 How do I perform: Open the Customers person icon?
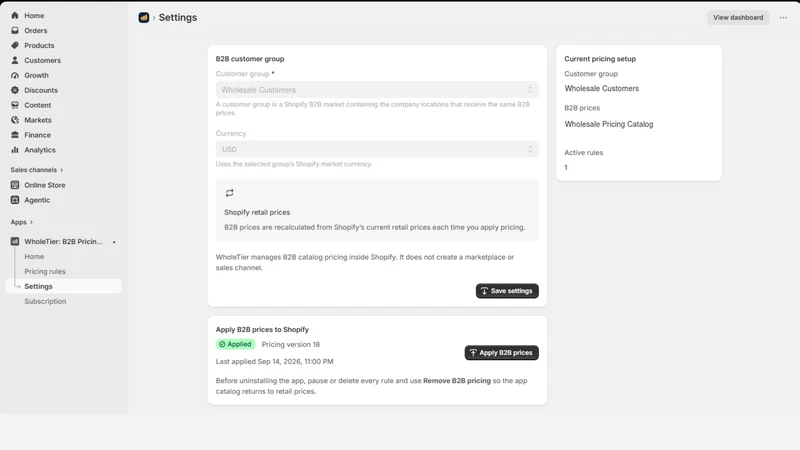click(x=15, y=60)
